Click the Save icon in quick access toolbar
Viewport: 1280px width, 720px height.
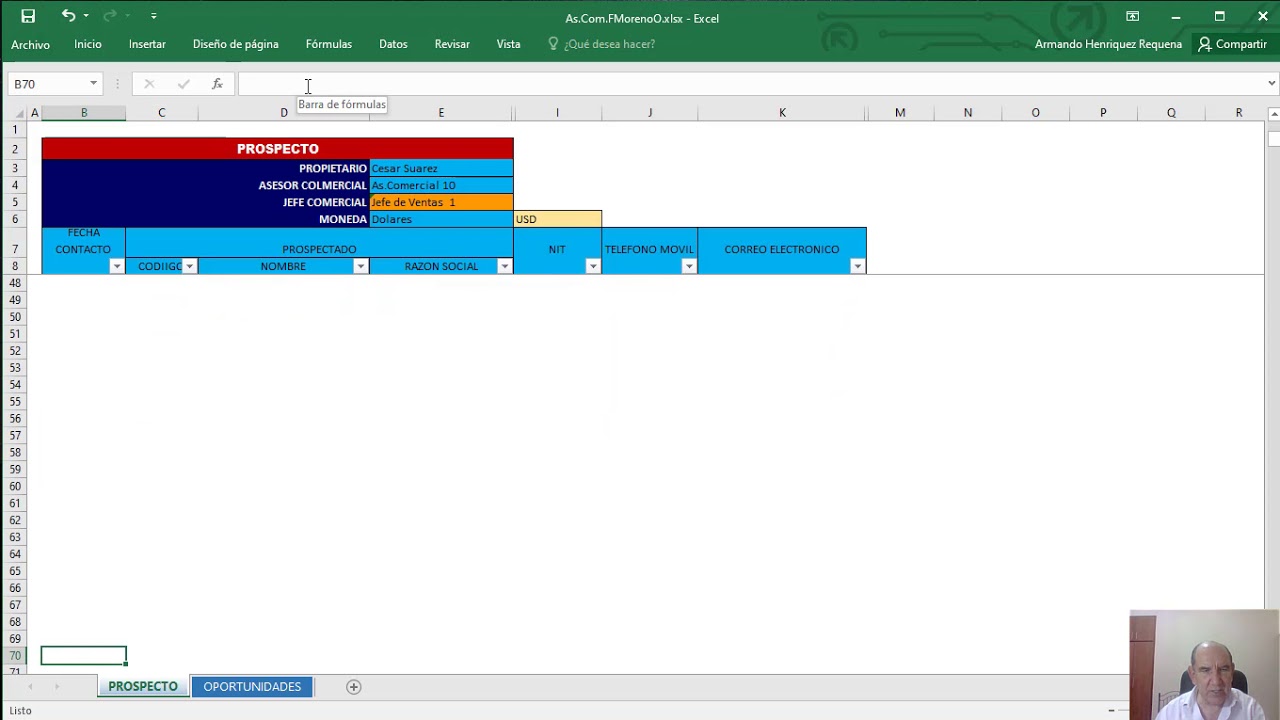click(x=28, y=16)
